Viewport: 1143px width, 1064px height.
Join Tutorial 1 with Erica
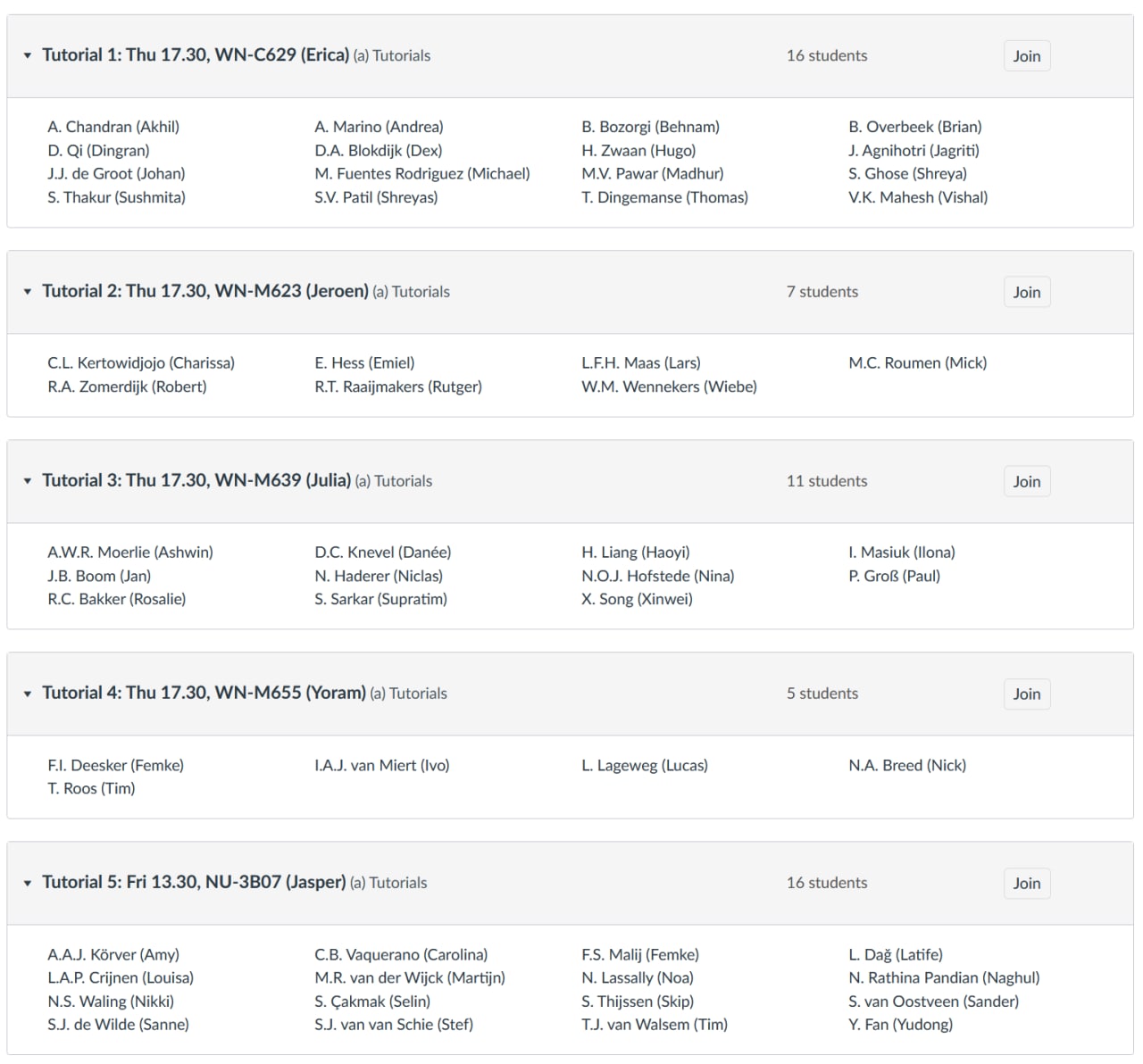(1026, 56)
